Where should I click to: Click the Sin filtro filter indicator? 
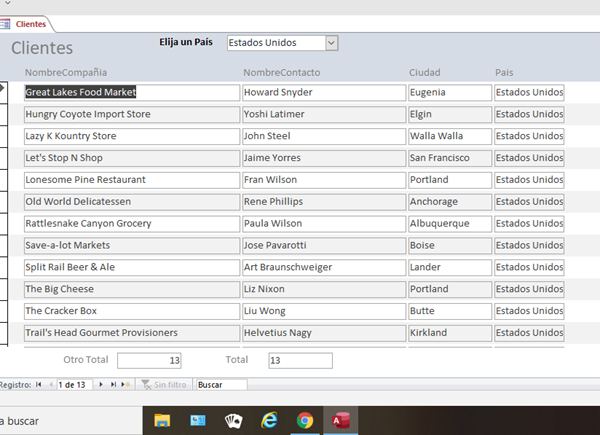[x=163, y=384]
